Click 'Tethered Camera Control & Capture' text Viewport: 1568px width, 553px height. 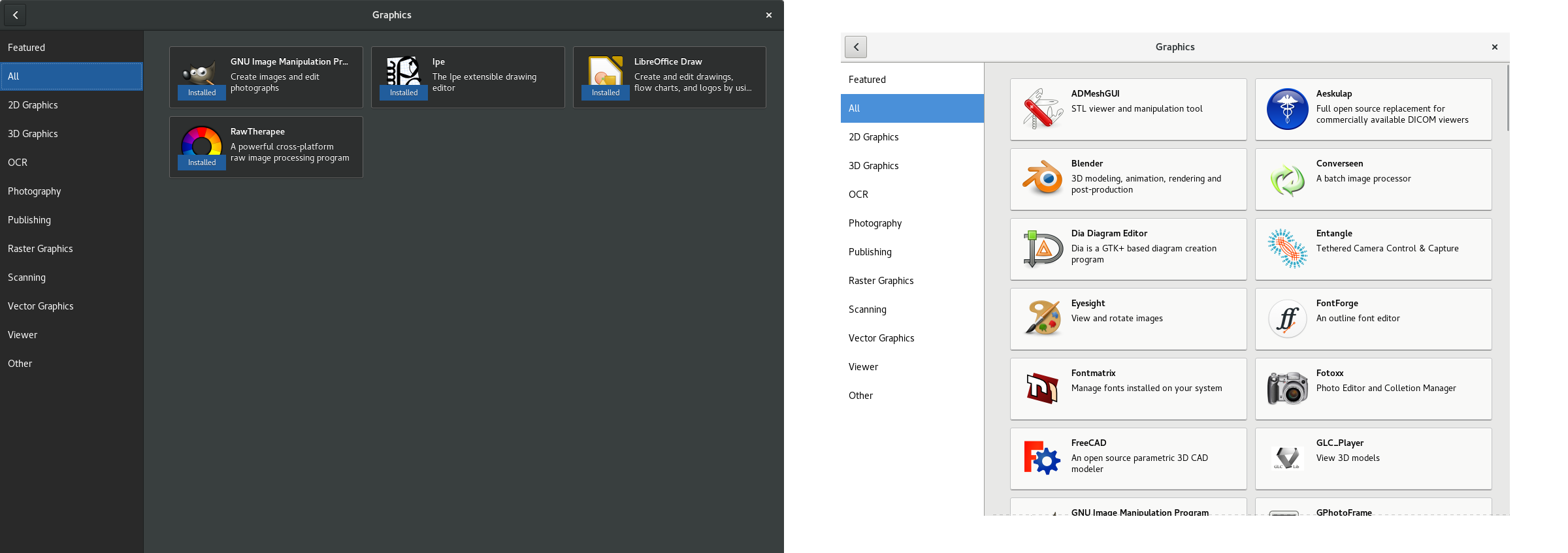point(1387,248)
